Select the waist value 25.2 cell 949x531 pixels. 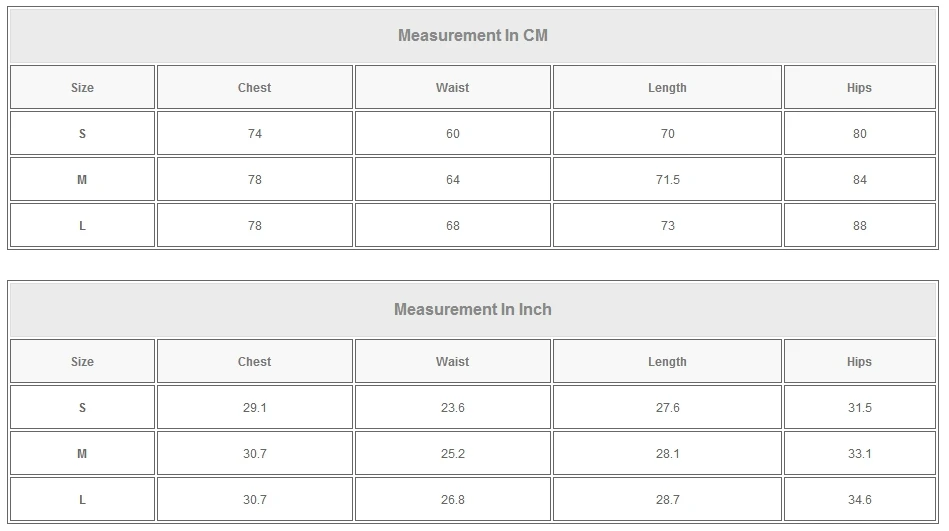(x=452, y=454)
